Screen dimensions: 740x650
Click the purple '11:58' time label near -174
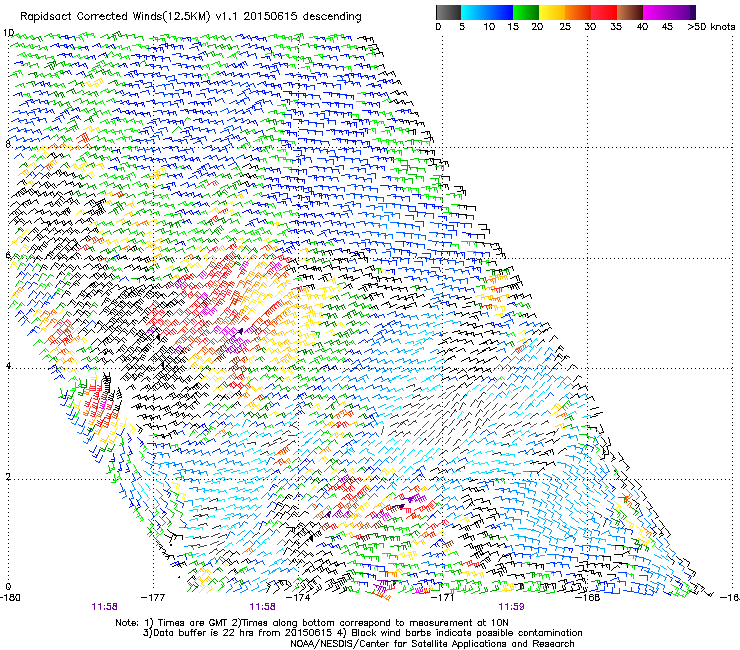[262, 607]
